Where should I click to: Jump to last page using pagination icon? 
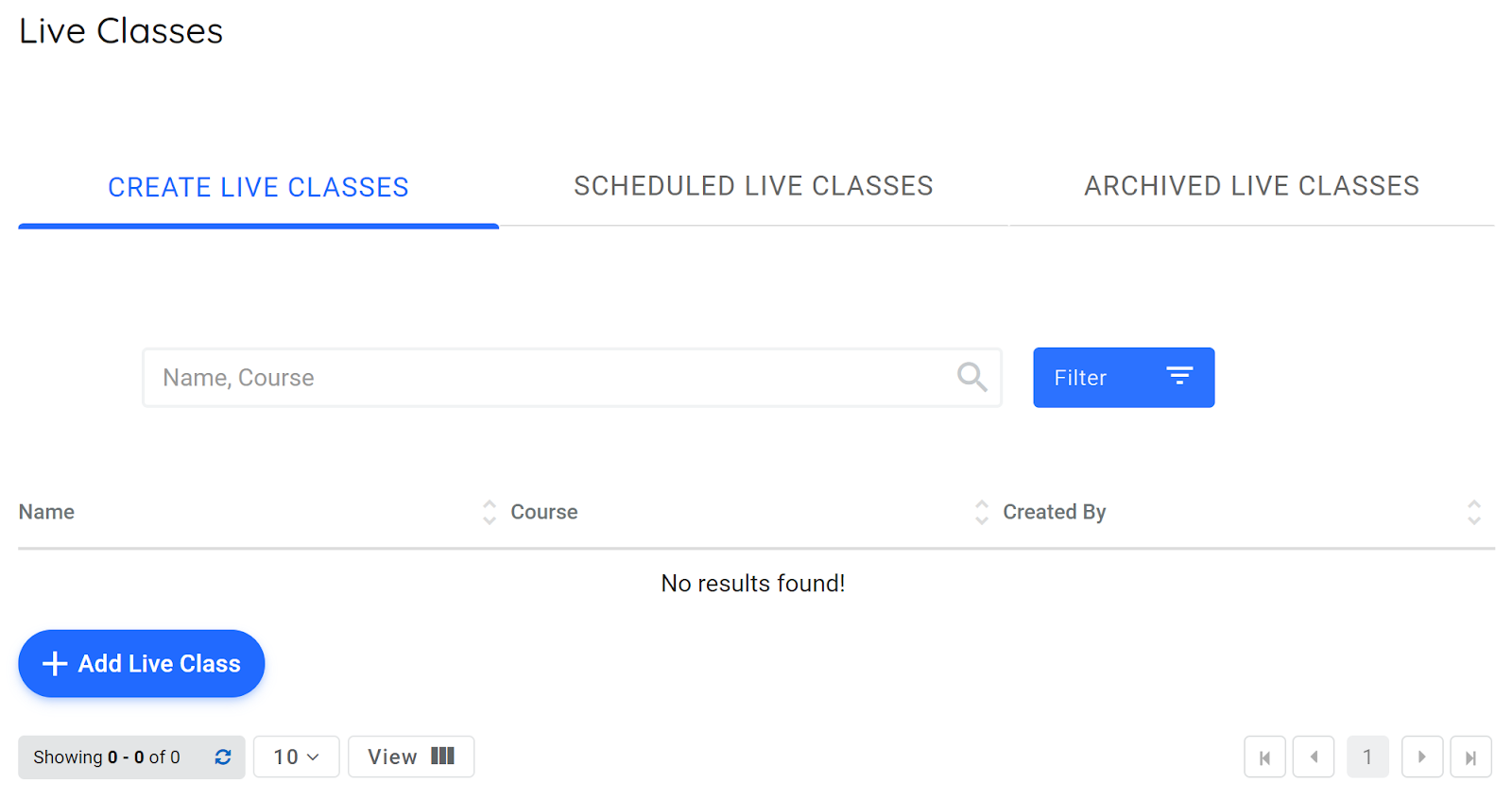[1471, 756]
